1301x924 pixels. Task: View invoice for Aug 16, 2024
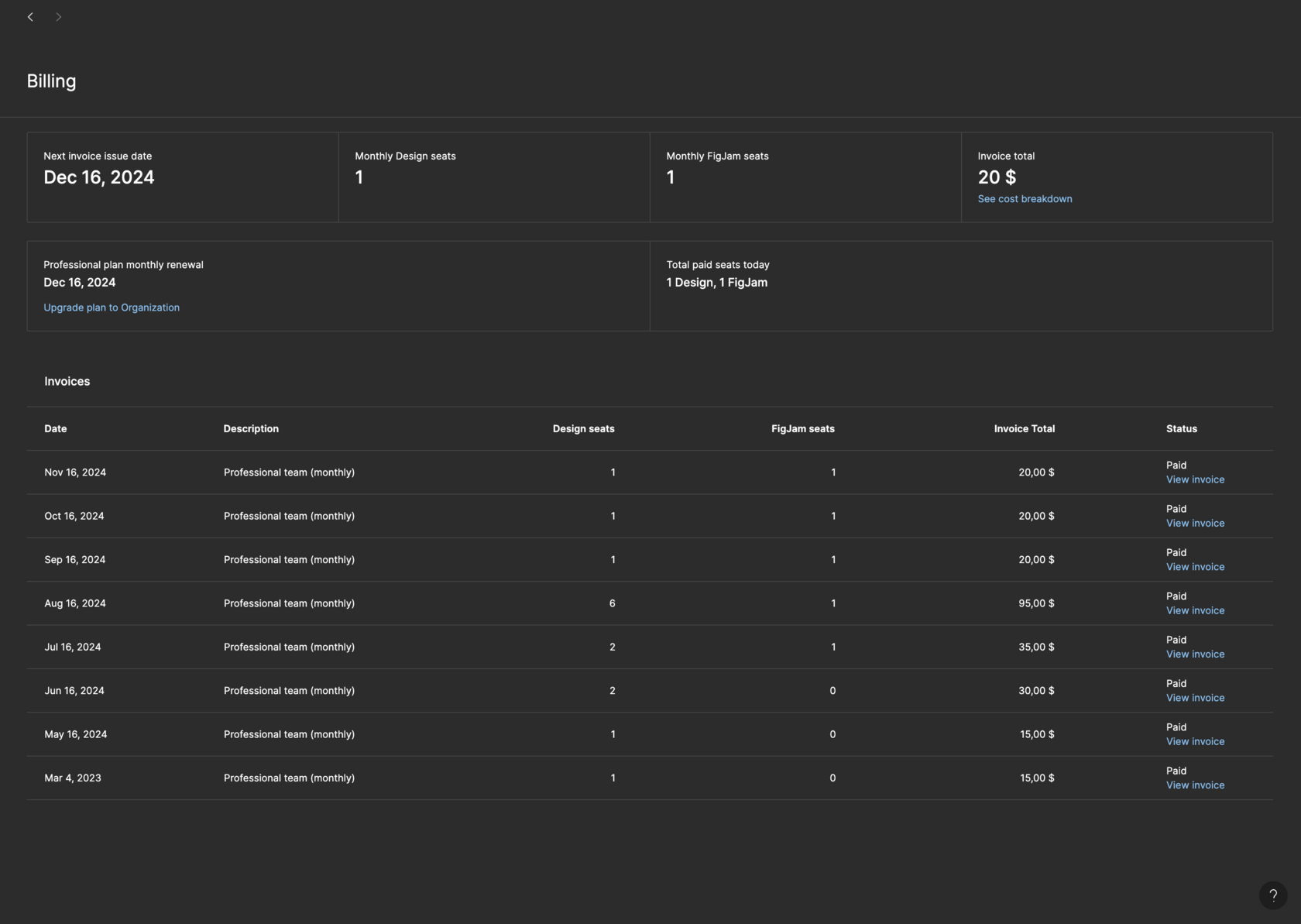[x=1195, y=610]
